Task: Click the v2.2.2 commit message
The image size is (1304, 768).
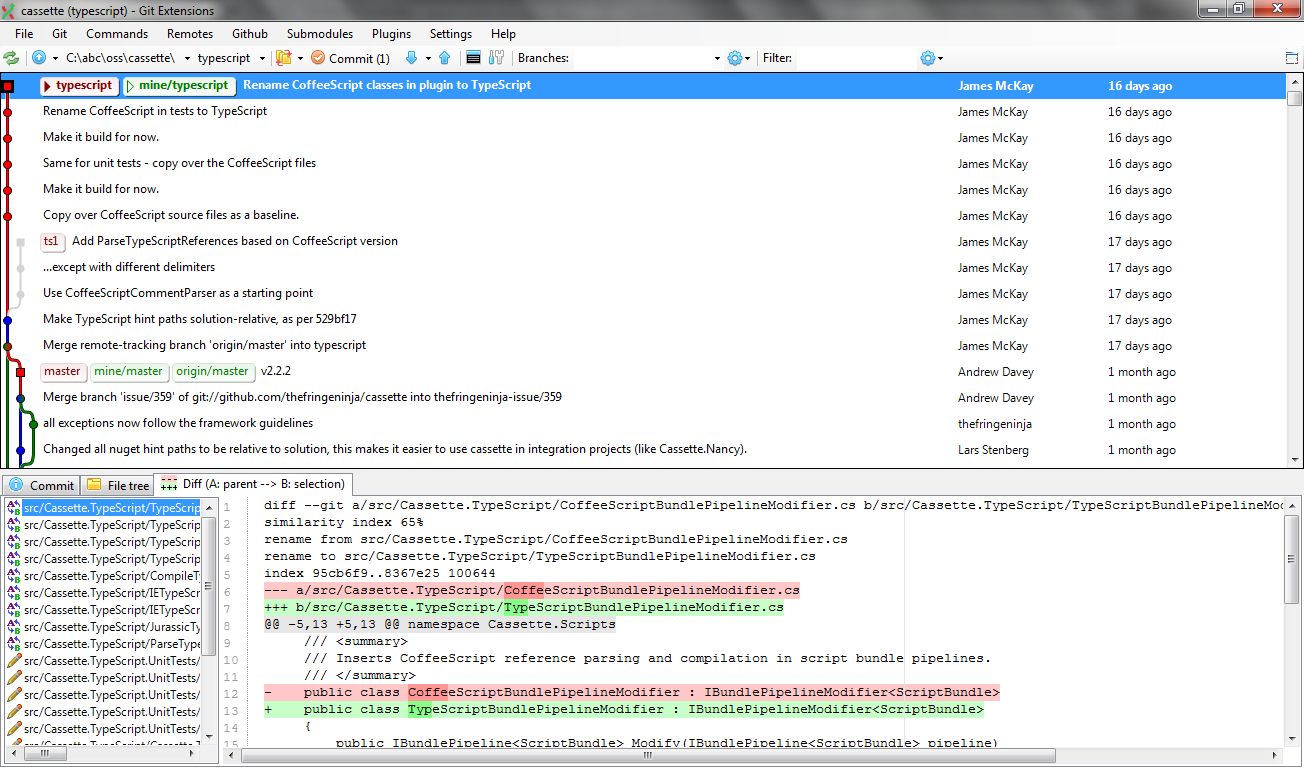Action: coord(276,371)
